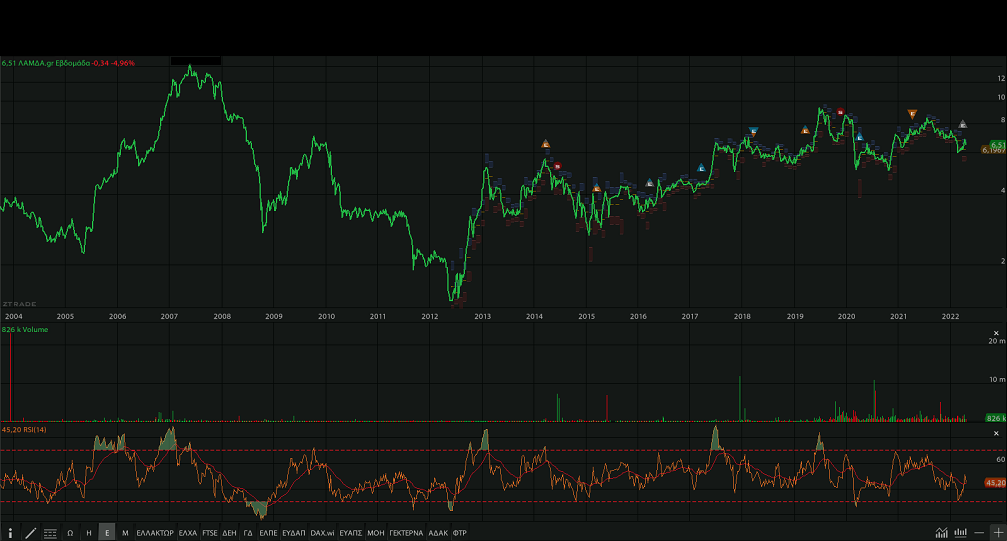The image size is (1007, 541).
Task: Open the ΓΕΚΤΕΡΝΑ symbol shortcut
Action: point(406,533)
